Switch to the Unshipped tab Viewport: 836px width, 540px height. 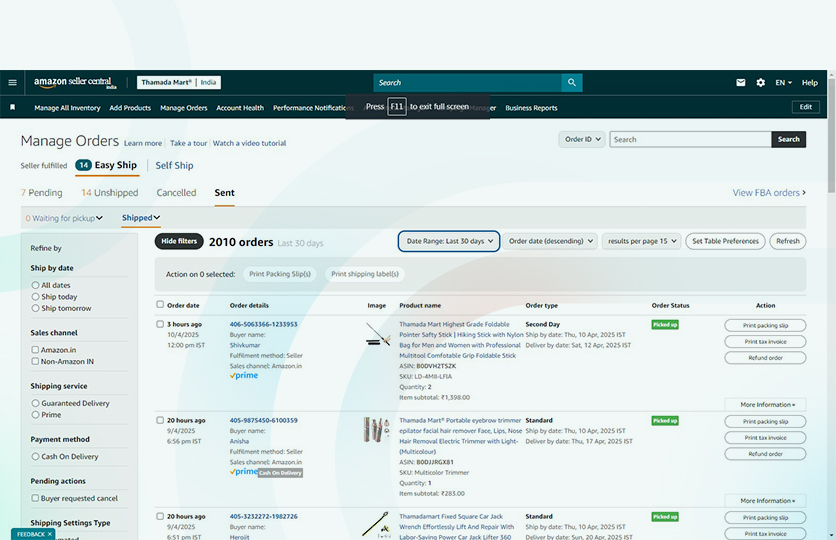(x=110, y=193)
